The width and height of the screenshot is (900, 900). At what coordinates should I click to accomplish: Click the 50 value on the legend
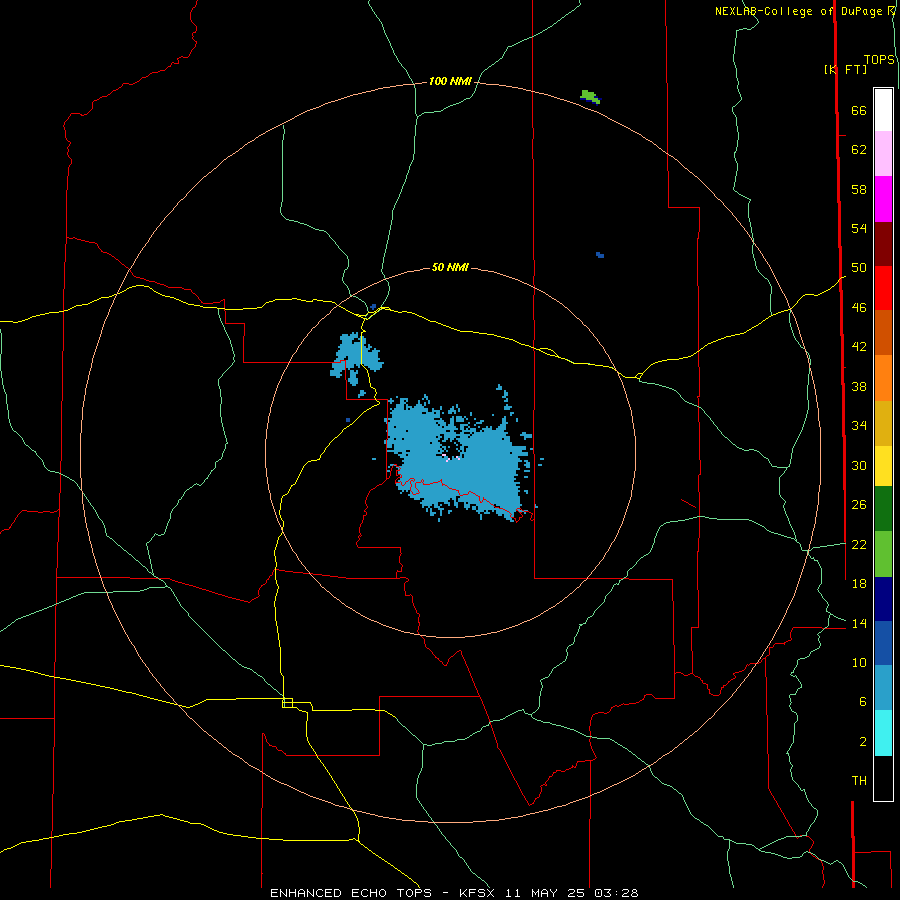tap(859, 267)
